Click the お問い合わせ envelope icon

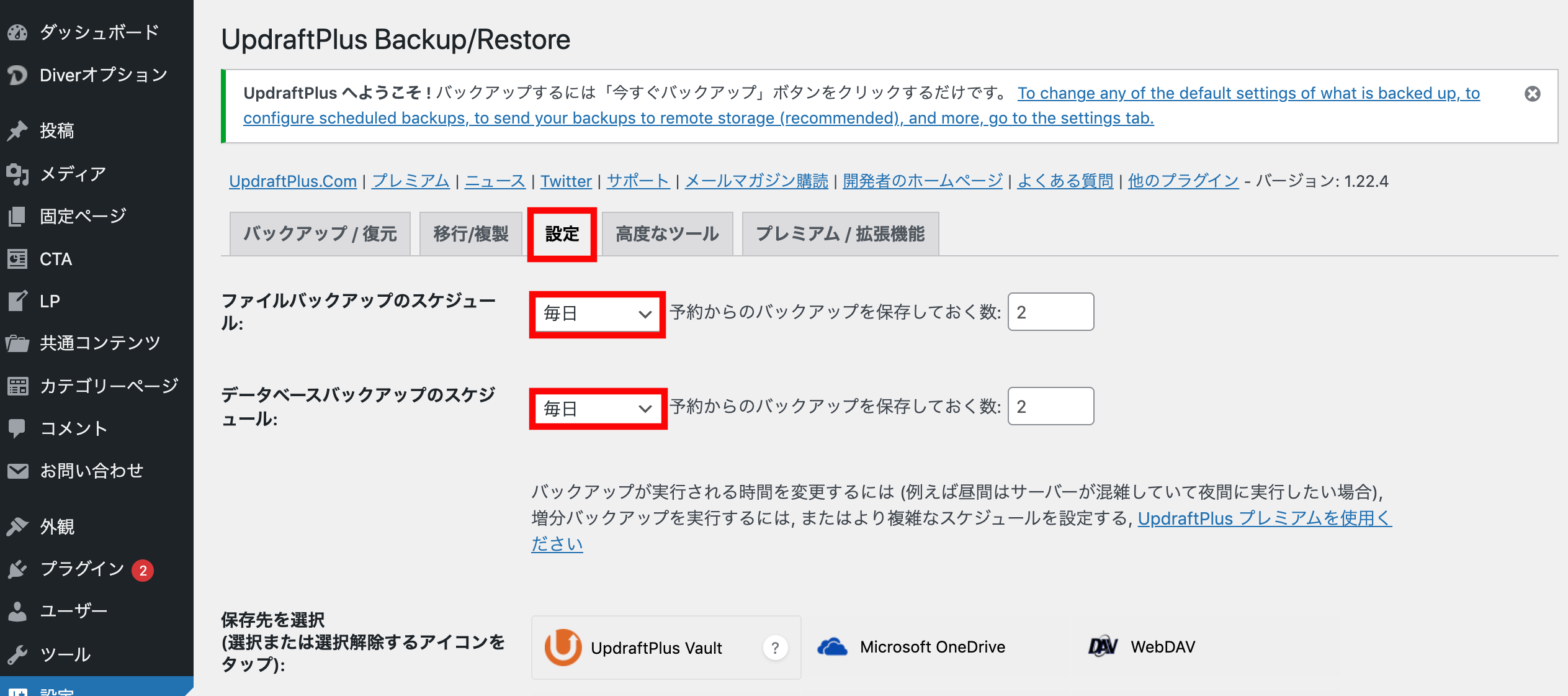tap(17, 471)
